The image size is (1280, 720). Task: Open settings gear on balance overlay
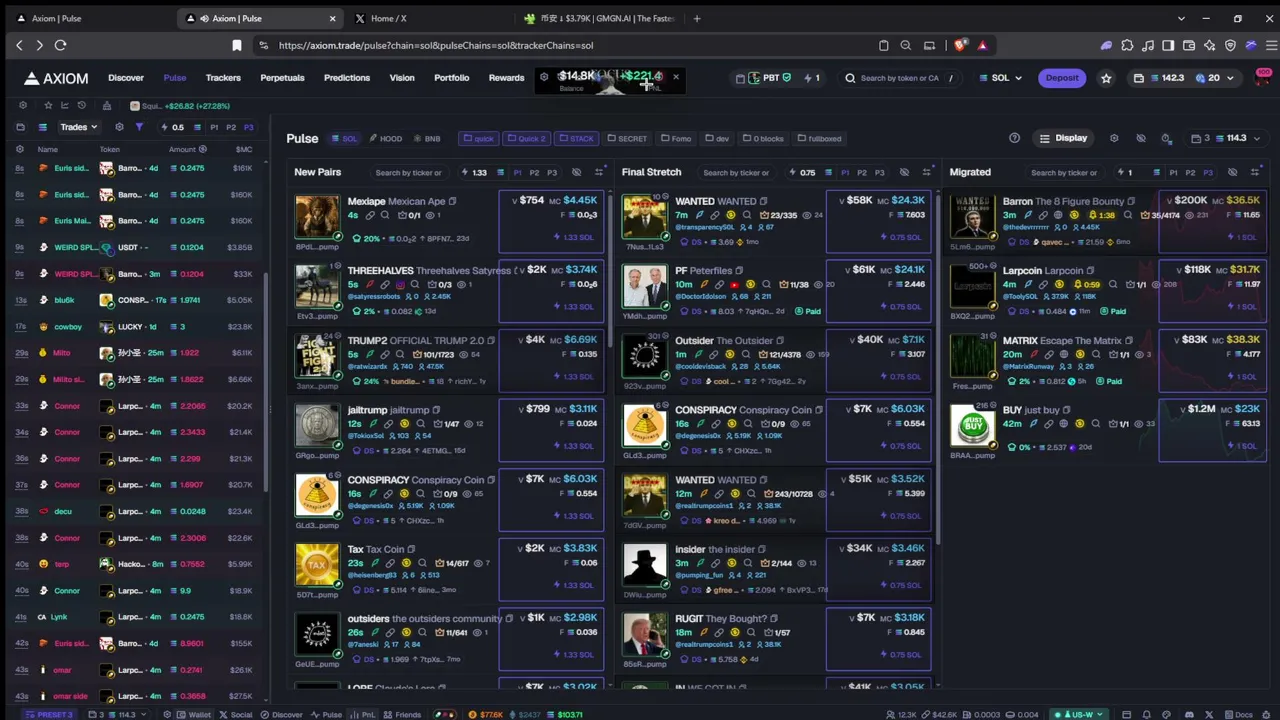pos(544,77)
